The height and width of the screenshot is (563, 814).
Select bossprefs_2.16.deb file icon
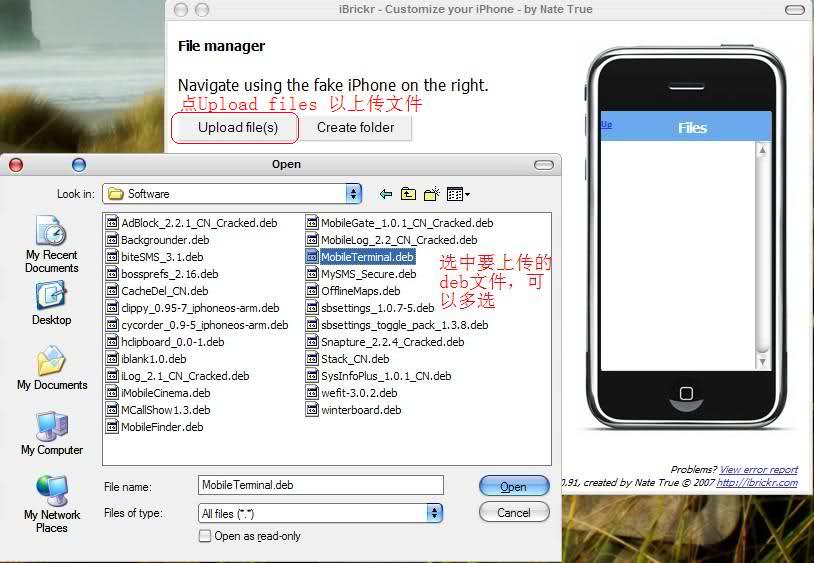112,274
